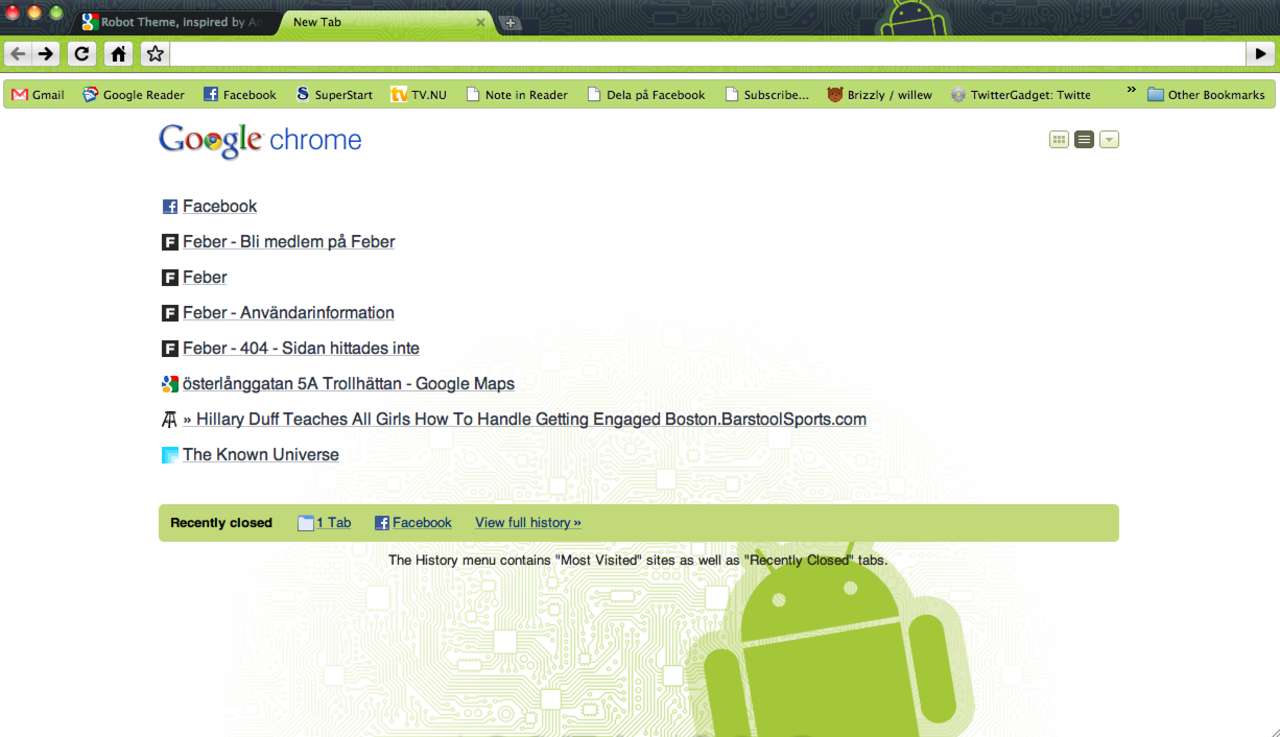
Task: Open the toolbar overflow arrow at far right
Action: pos(1259,54)
